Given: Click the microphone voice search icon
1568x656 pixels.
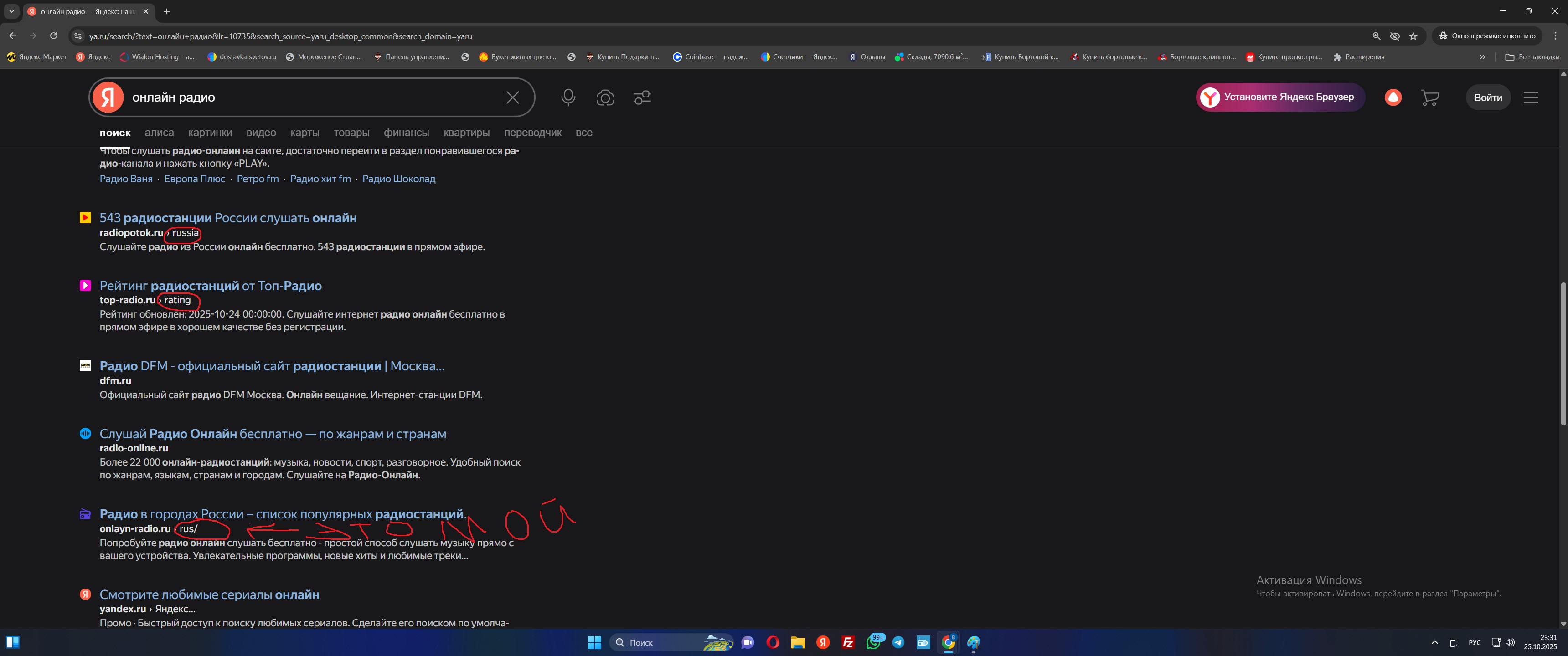Looking at the screenshot, I should pyautogui.click(x=568, y=97).
